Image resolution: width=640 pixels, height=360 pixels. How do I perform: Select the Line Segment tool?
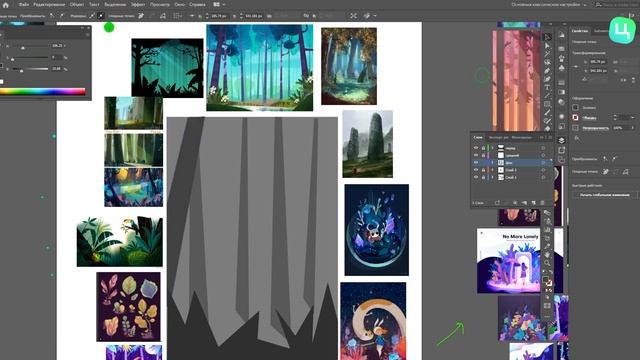pos(547,96)
